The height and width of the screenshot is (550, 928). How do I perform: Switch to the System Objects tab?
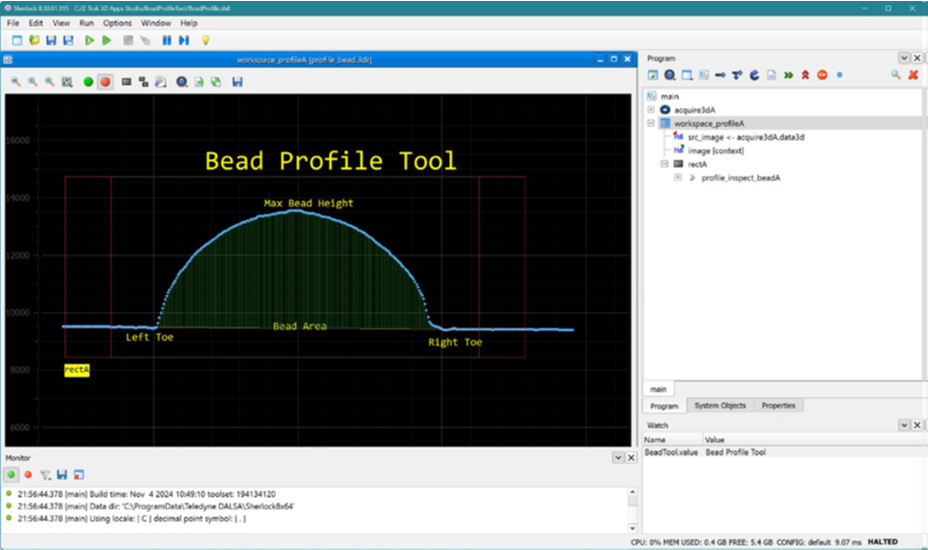[719, 405]
